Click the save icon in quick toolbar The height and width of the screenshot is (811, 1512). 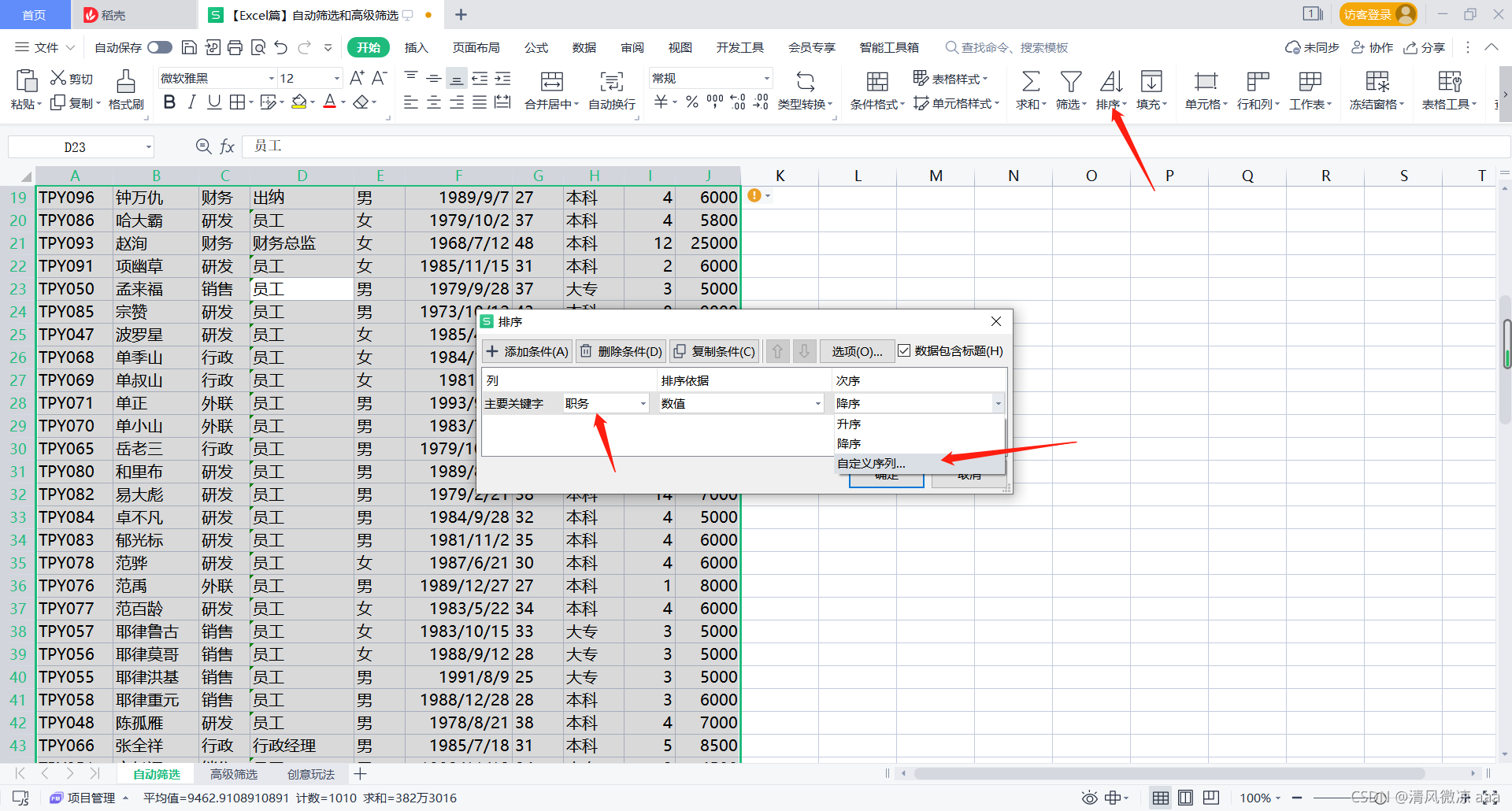pos(189,47)
